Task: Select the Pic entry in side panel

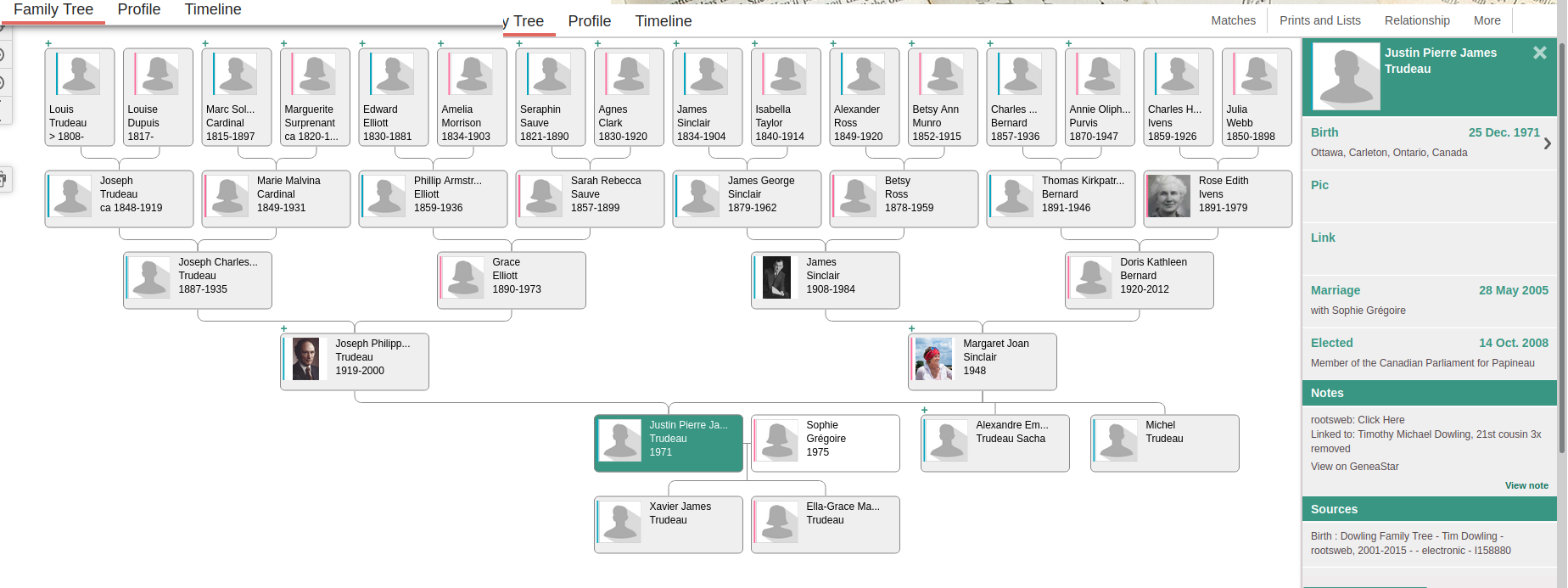Action: click(1430, 195)
